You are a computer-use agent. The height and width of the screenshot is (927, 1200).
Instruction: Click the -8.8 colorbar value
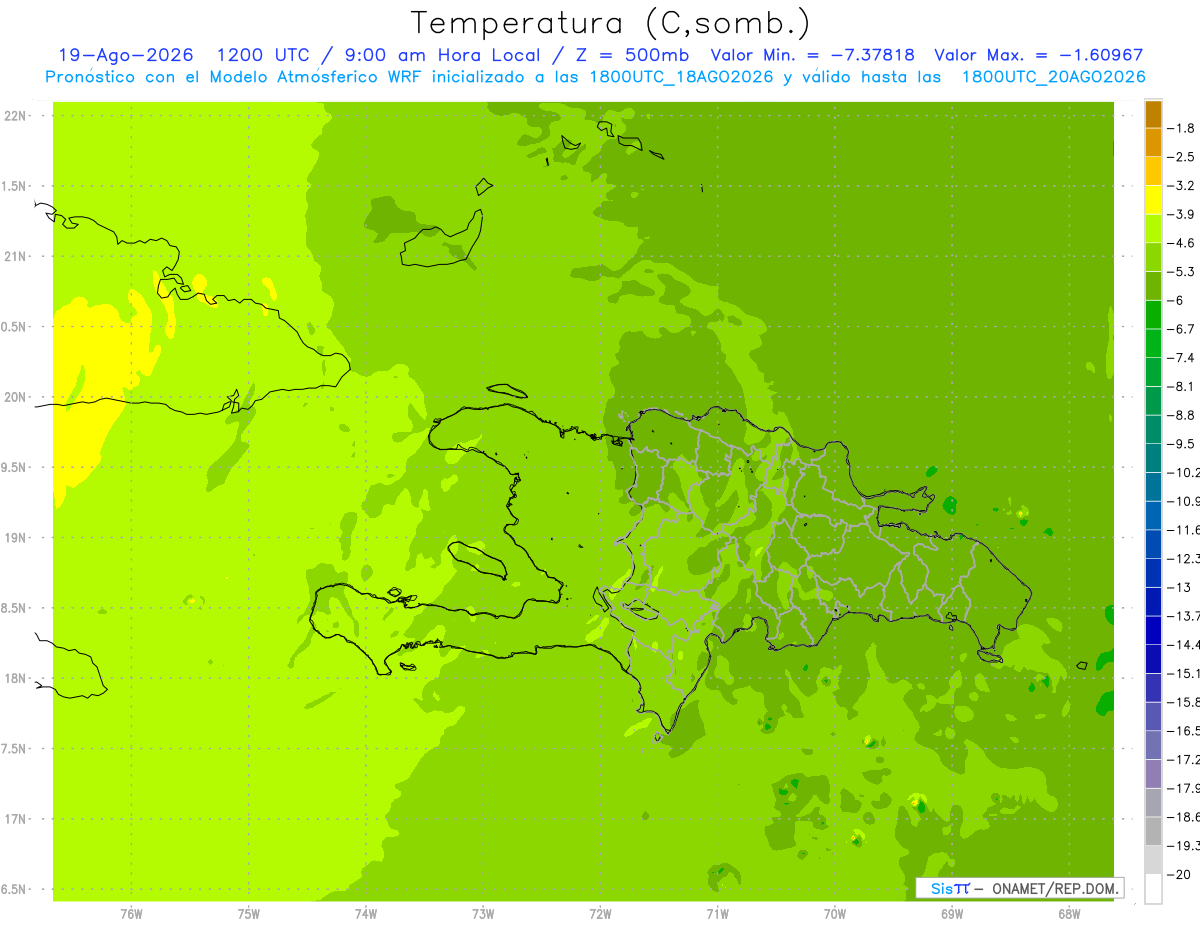click(1183, 415)
